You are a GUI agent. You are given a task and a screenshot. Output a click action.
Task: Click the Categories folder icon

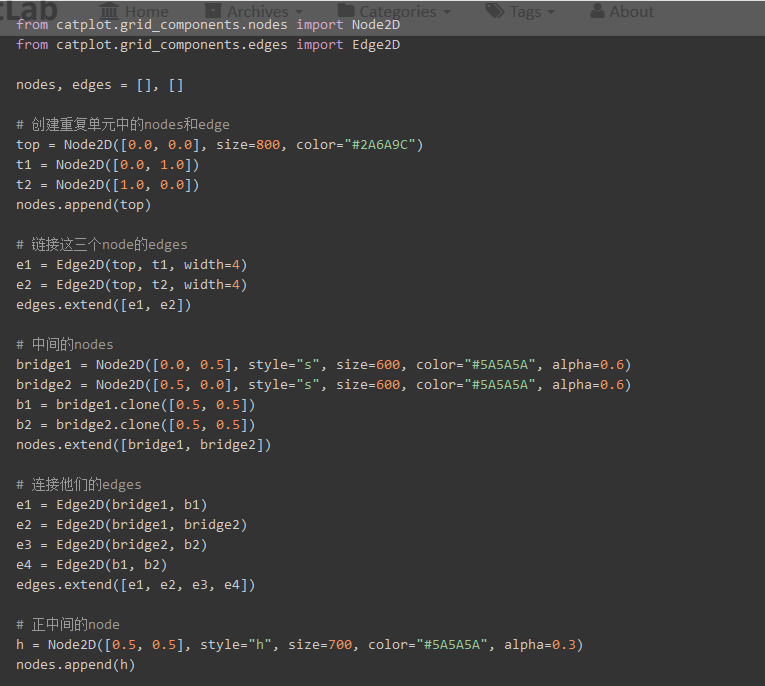pyautogui.click(x=346, y=10)
